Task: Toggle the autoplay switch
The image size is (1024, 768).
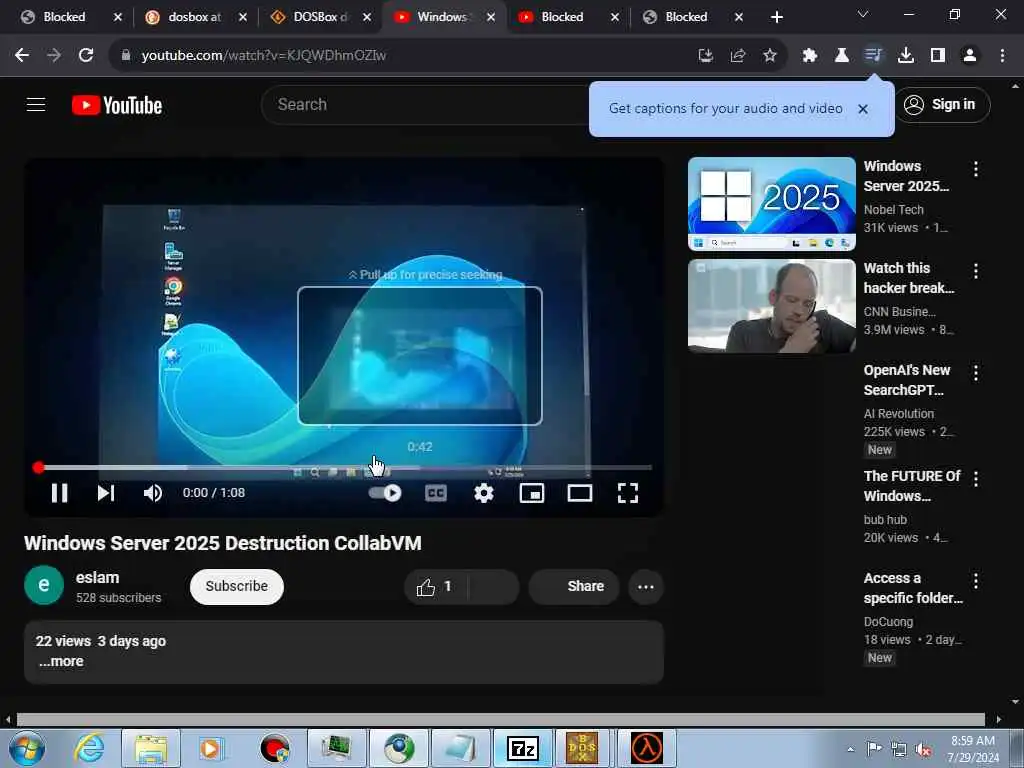Action: [385, 493]
